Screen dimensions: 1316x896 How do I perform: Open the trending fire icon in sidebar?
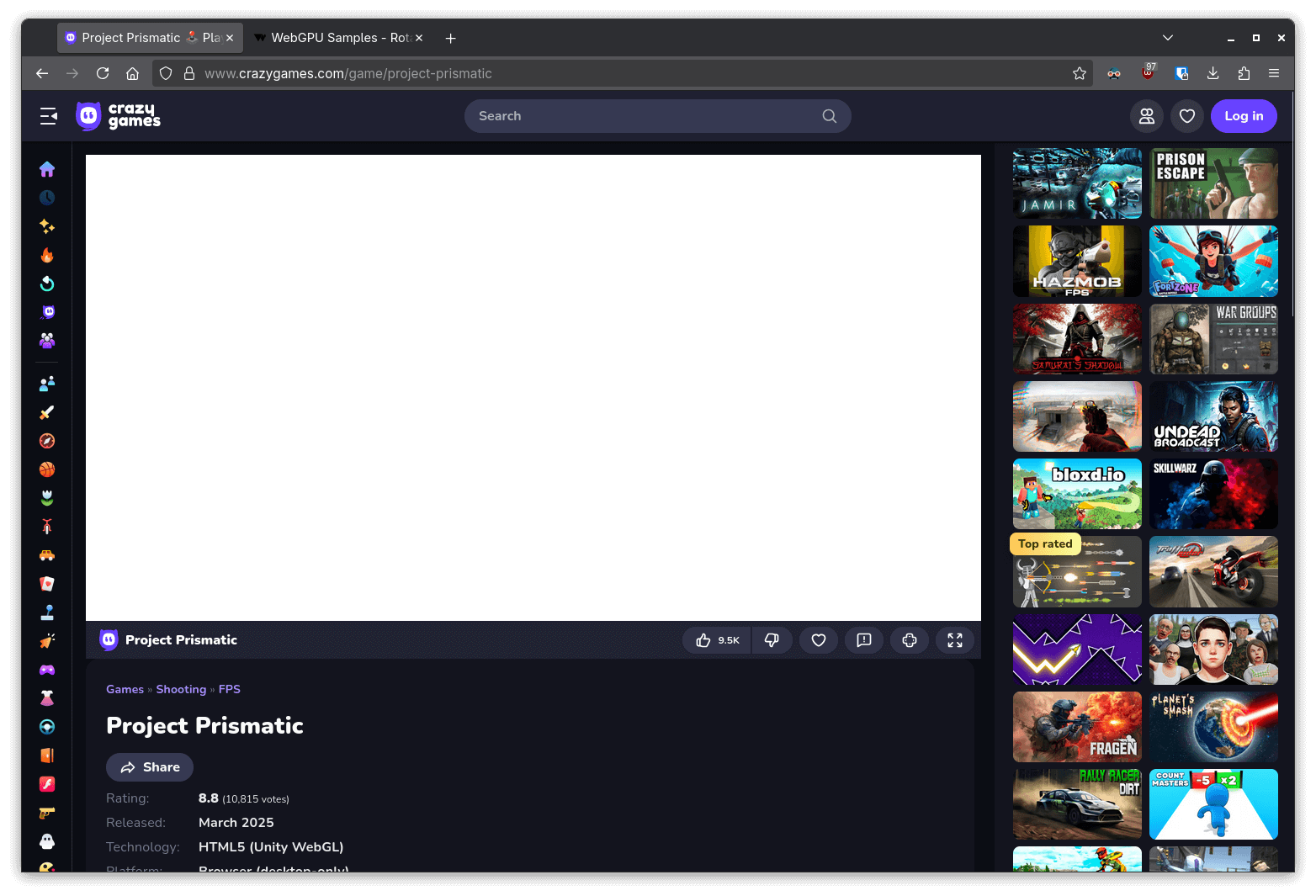(x=47, y=255)
